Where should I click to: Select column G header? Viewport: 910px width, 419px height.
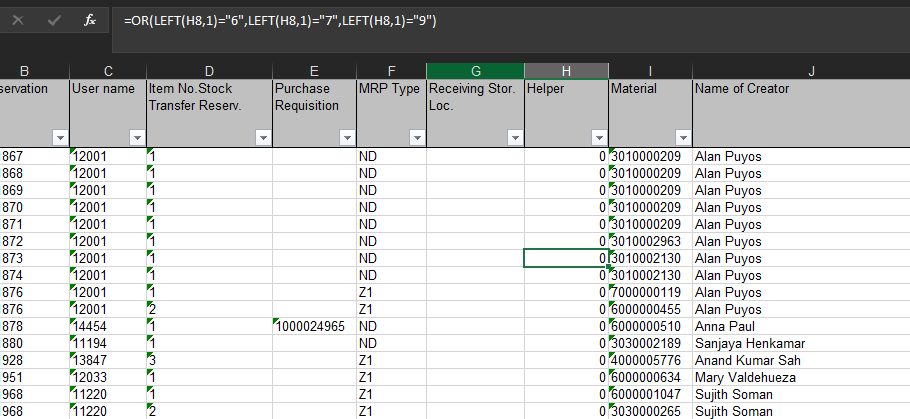475,71
